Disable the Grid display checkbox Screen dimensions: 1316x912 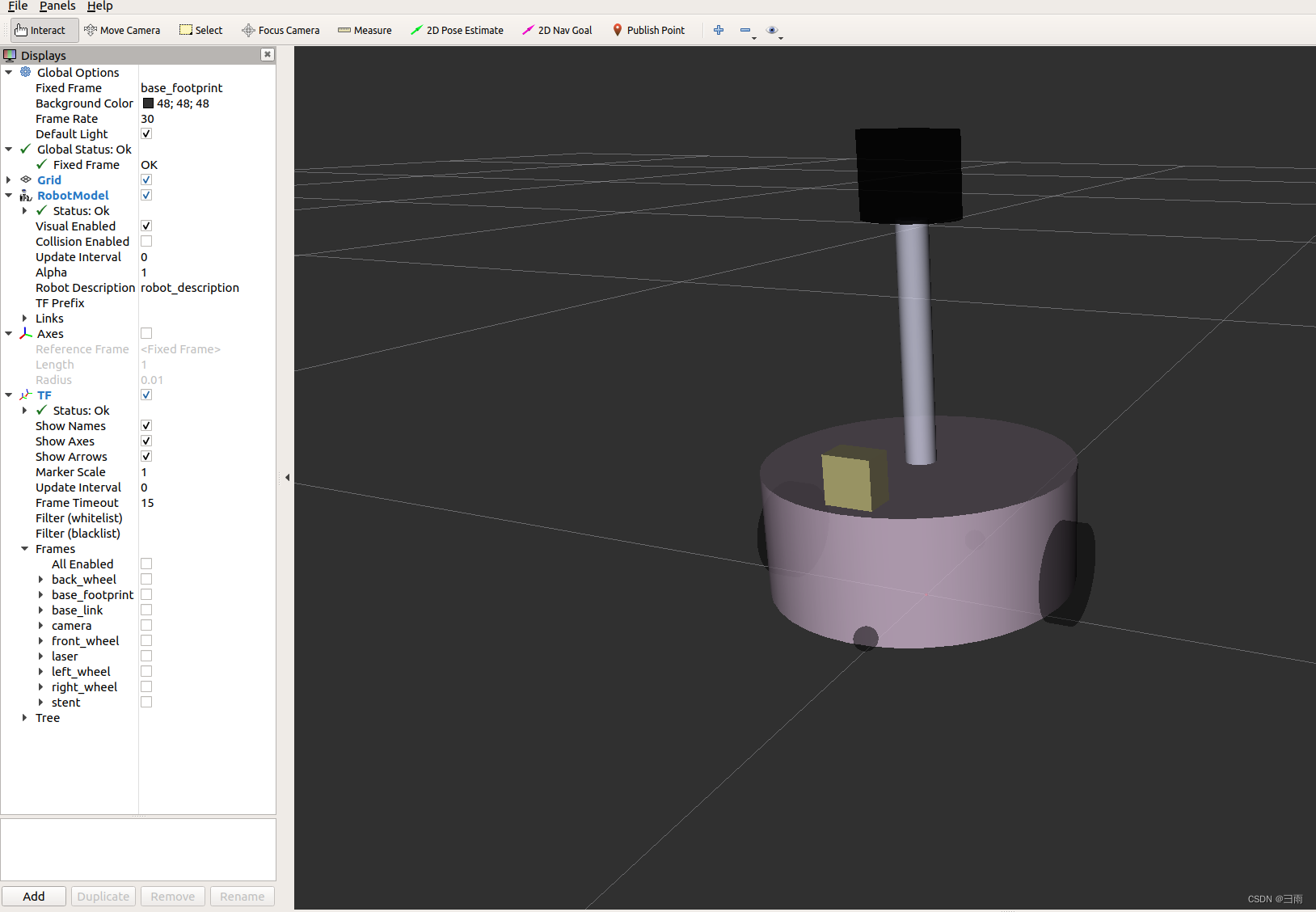point(146,179)
